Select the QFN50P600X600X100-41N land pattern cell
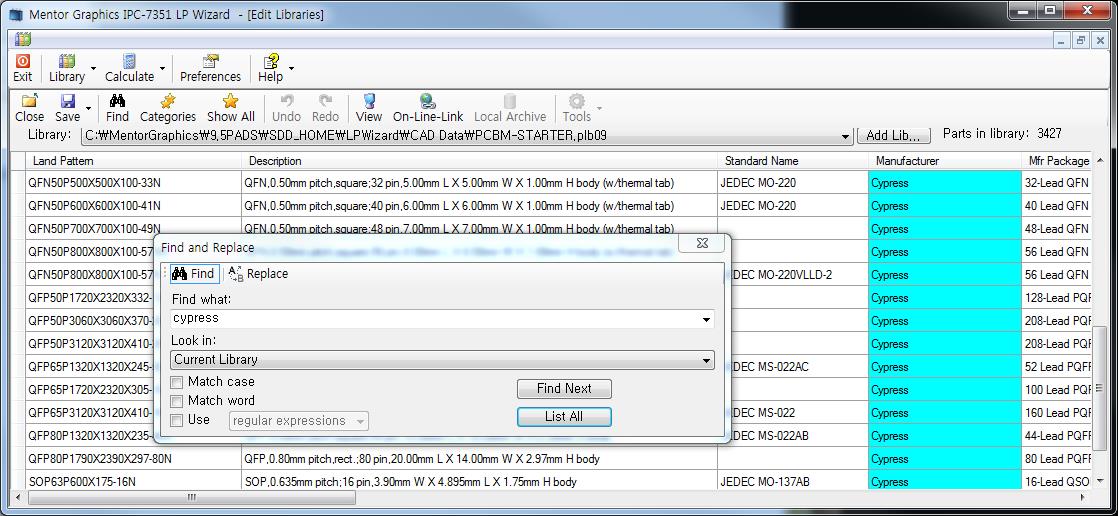 133,206
